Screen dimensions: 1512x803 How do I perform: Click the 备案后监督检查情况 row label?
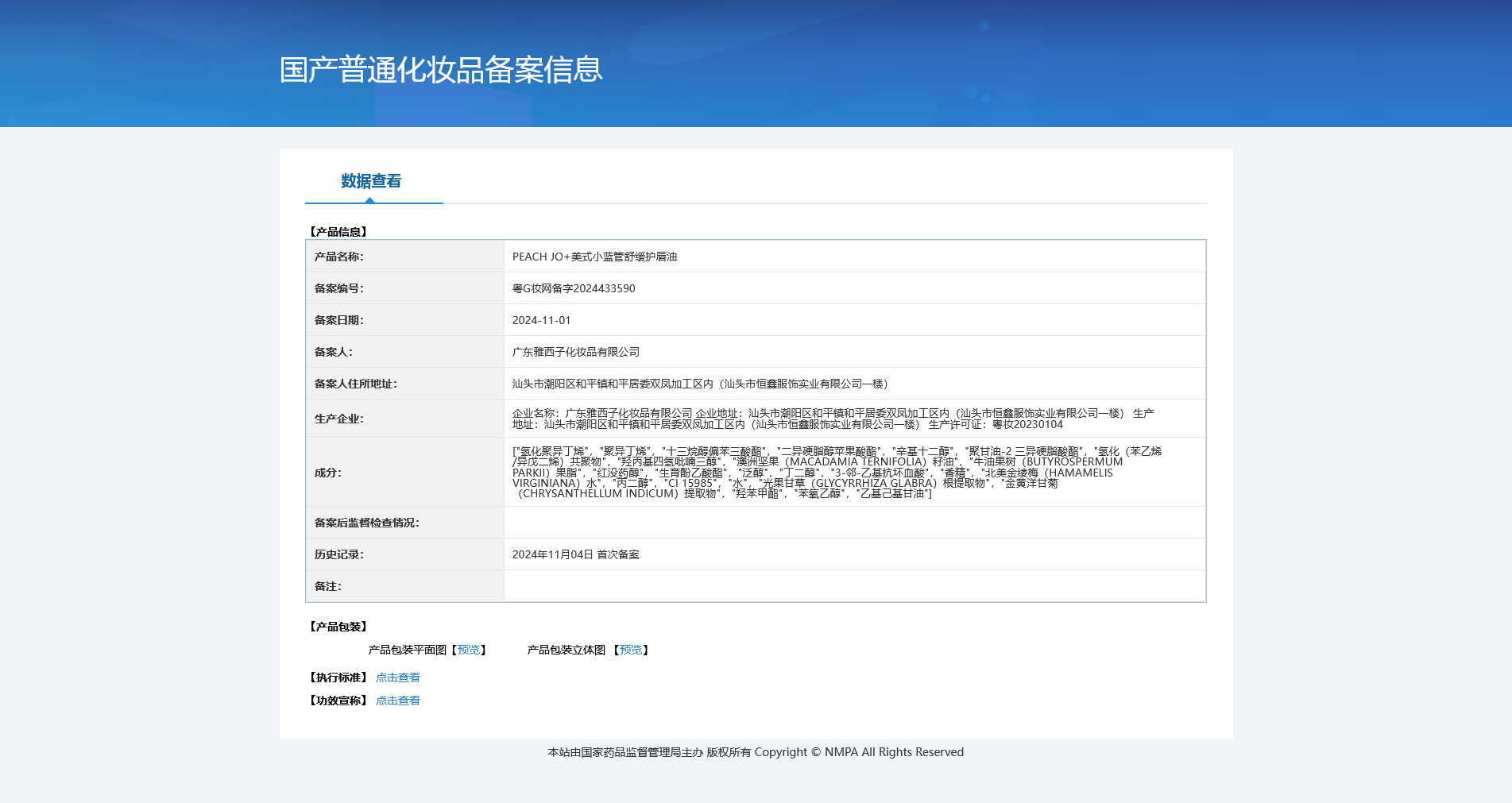pos(367,523)
